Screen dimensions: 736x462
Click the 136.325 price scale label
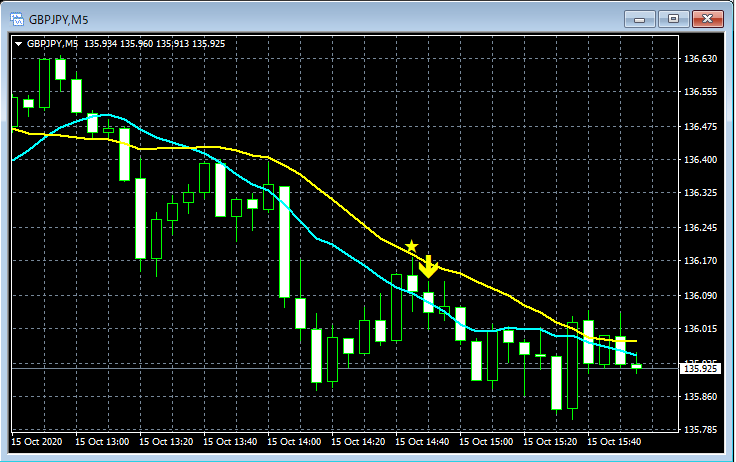[700, 192]
